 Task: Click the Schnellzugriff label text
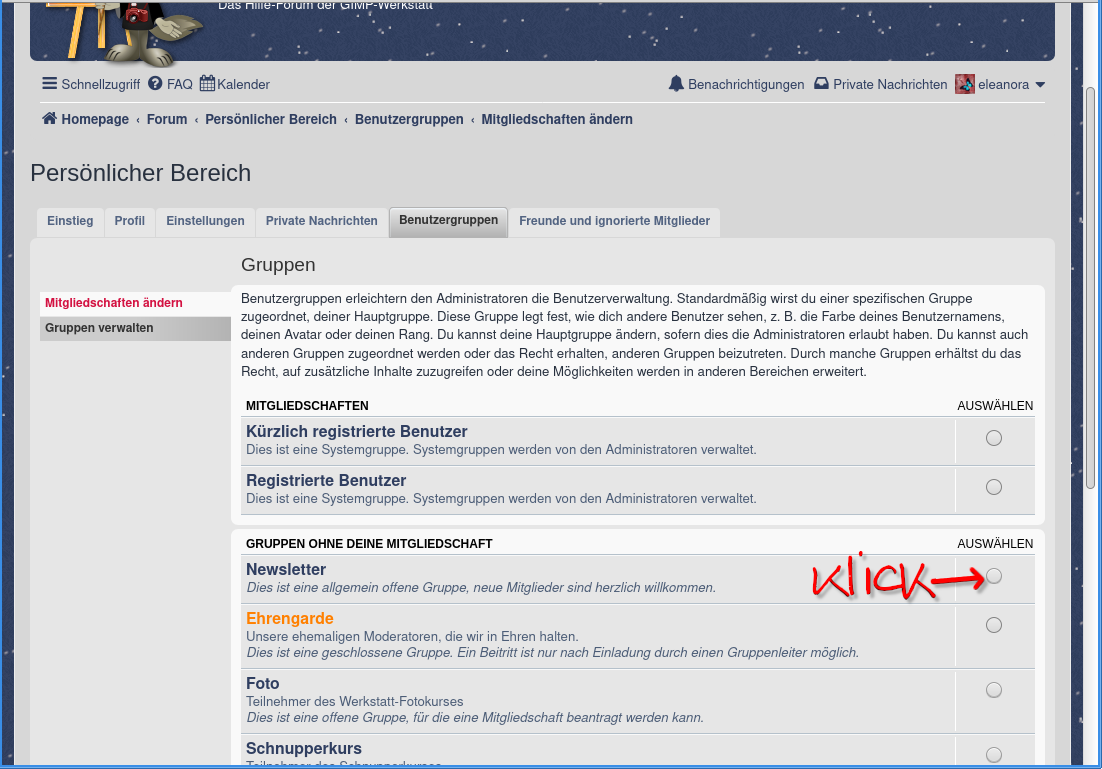click(101, 84)
